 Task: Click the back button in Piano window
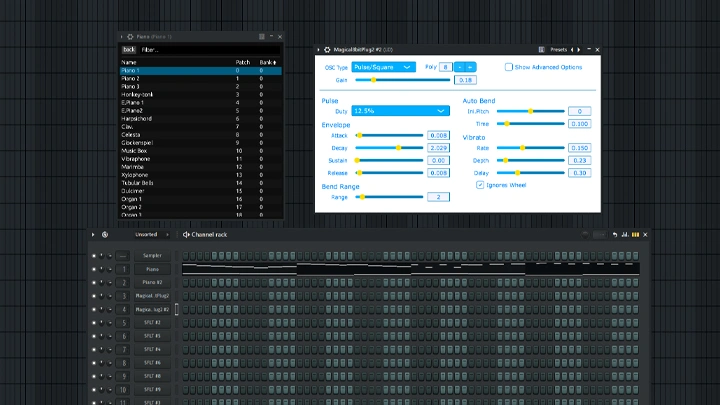pos(129,50)
